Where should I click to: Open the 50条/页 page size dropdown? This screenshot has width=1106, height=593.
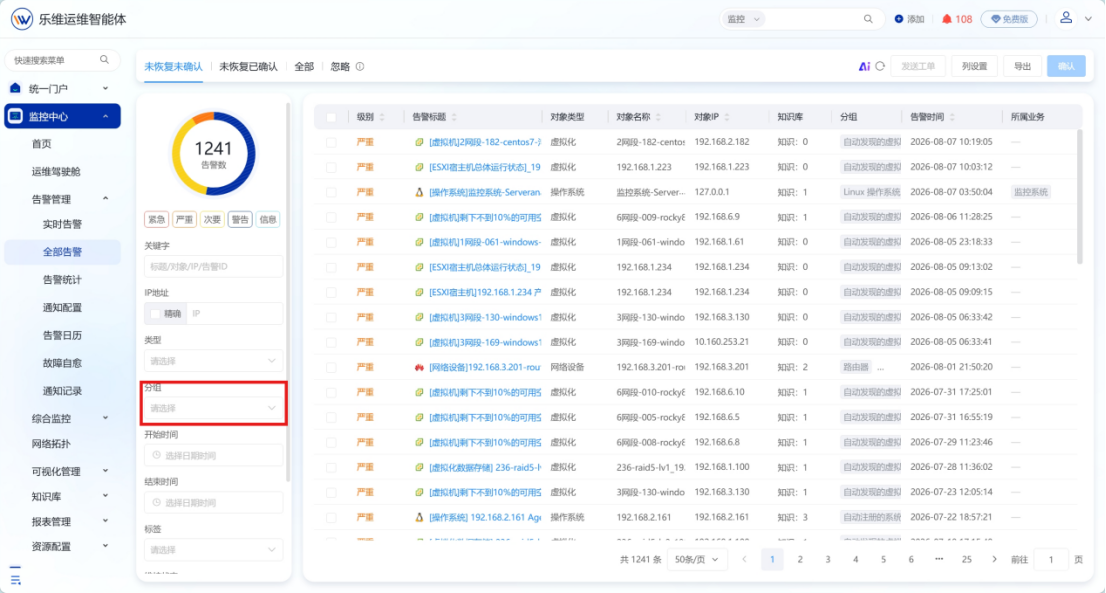click(x=696, y=559)
